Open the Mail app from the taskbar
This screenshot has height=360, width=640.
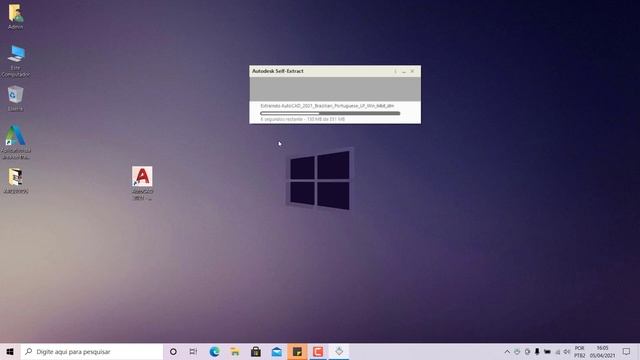click(277, 351)
